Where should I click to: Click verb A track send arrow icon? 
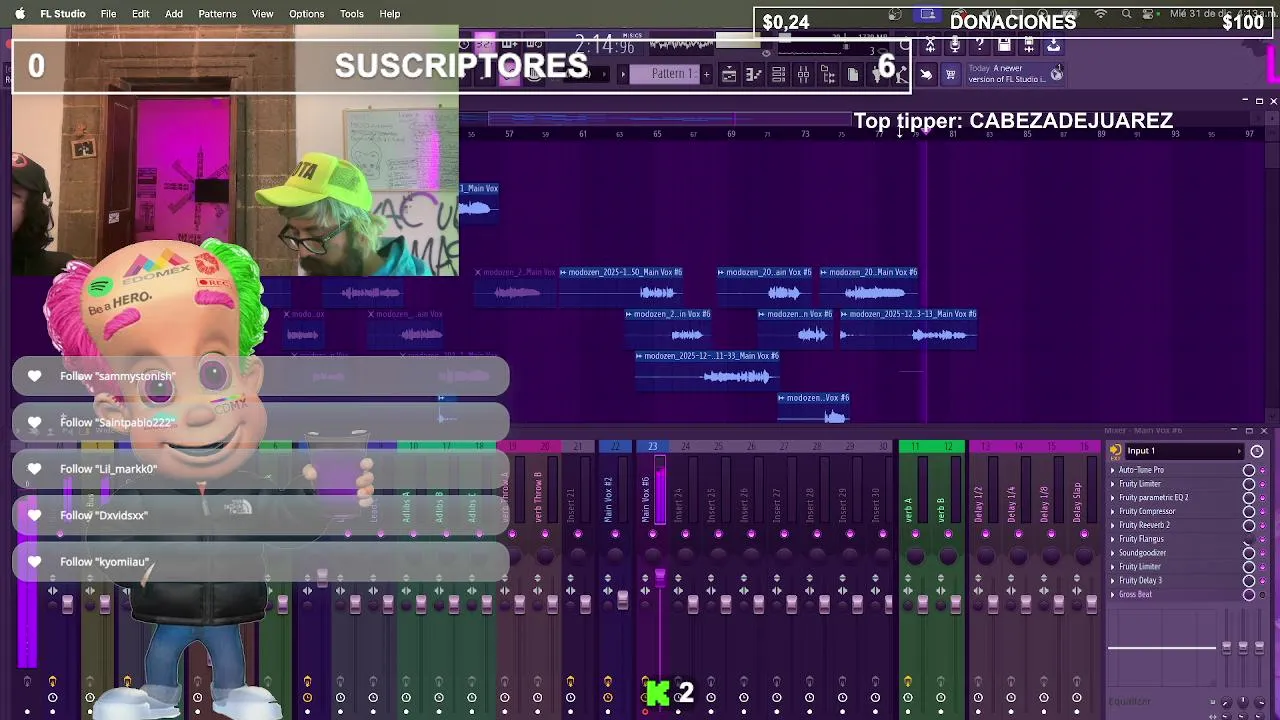pos(908,682)
